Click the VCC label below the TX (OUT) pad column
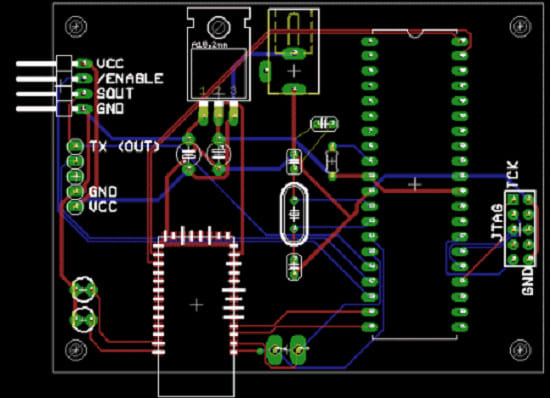This screenshot has height=398, width=550. pos(103,207)
